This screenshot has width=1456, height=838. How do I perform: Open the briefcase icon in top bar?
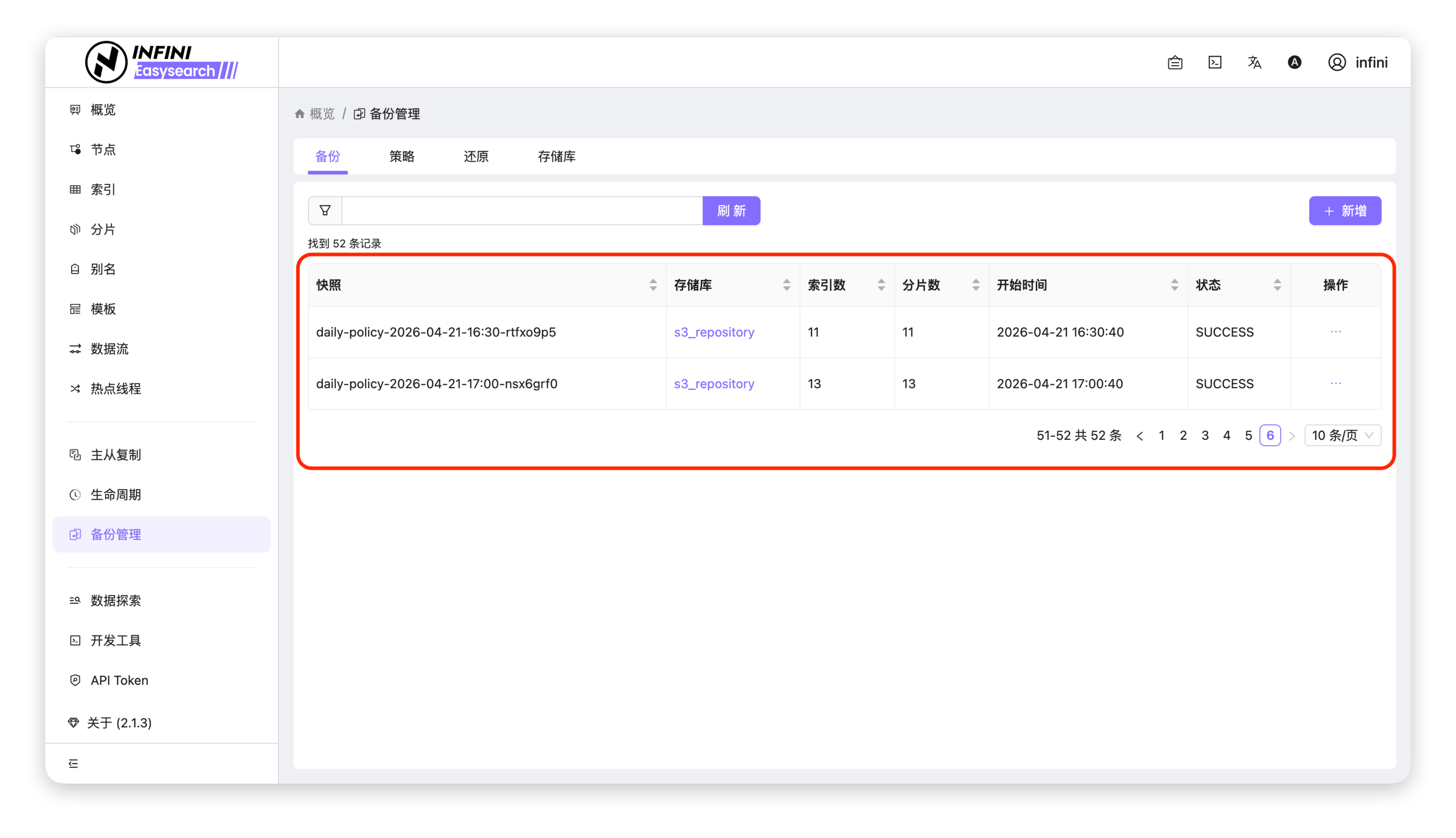1175,62
